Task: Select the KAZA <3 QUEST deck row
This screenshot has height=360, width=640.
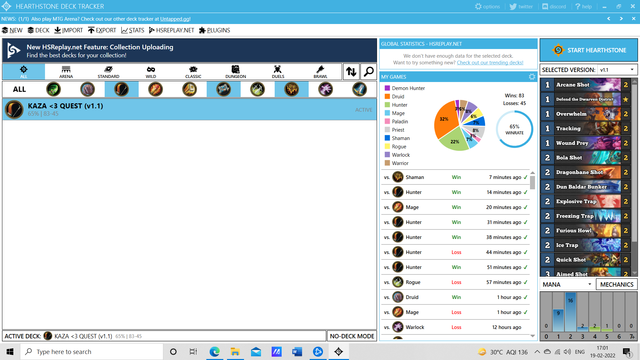Action: (189, 109)
